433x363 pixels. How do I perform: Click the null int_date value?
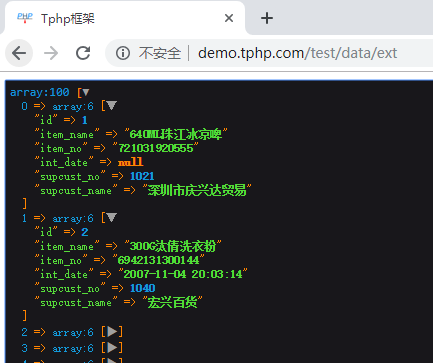(130, 162)
